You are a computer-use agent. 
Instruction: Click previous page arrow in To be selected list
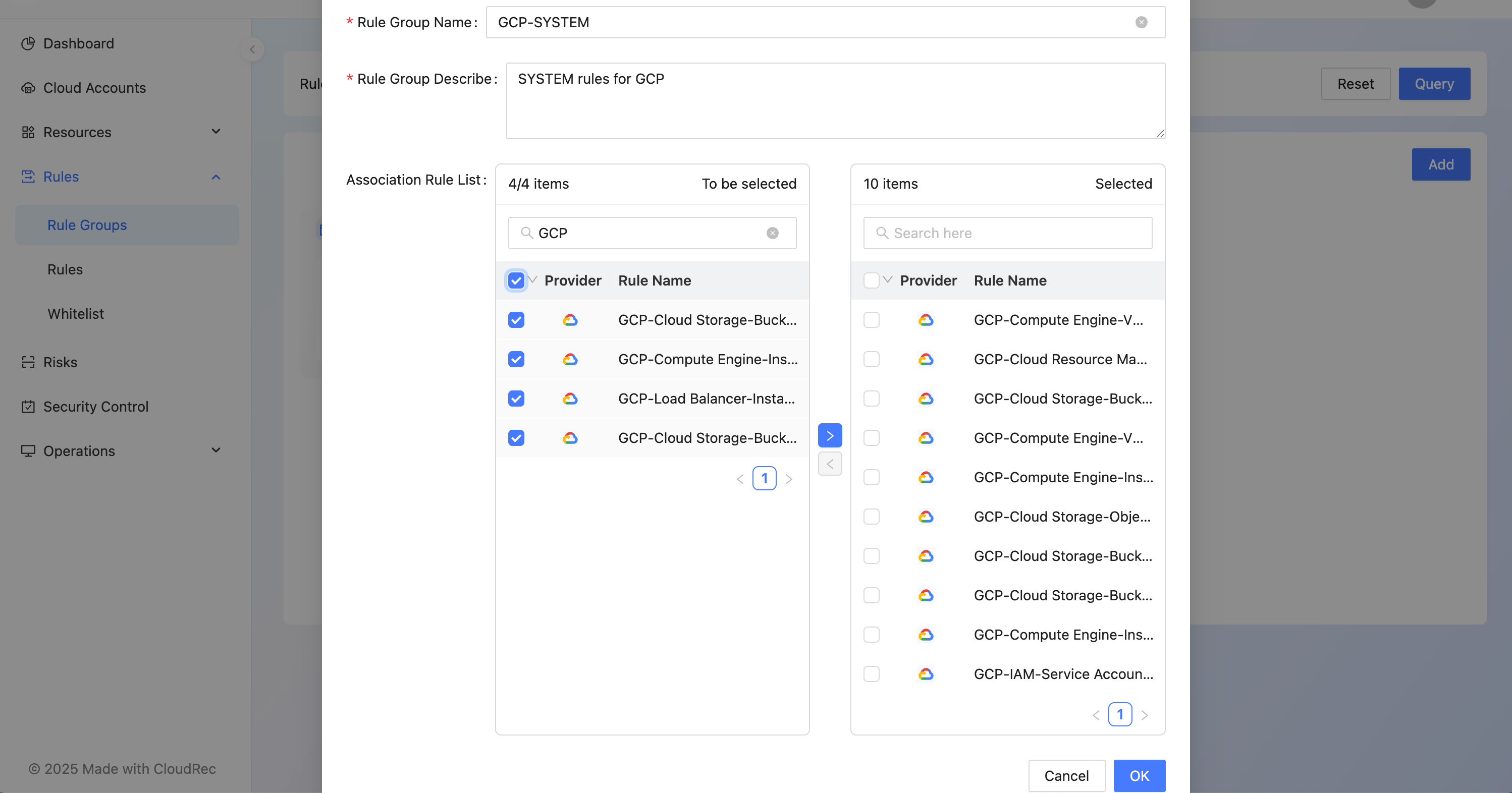(x=740, y=479)
